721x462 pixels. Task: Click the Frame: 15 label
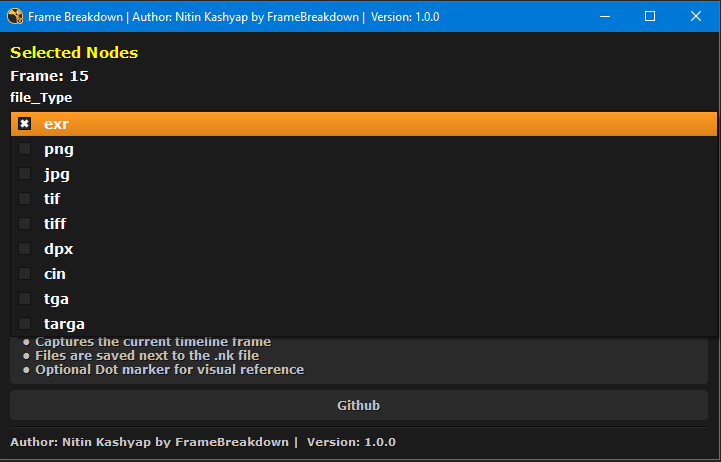50,76
